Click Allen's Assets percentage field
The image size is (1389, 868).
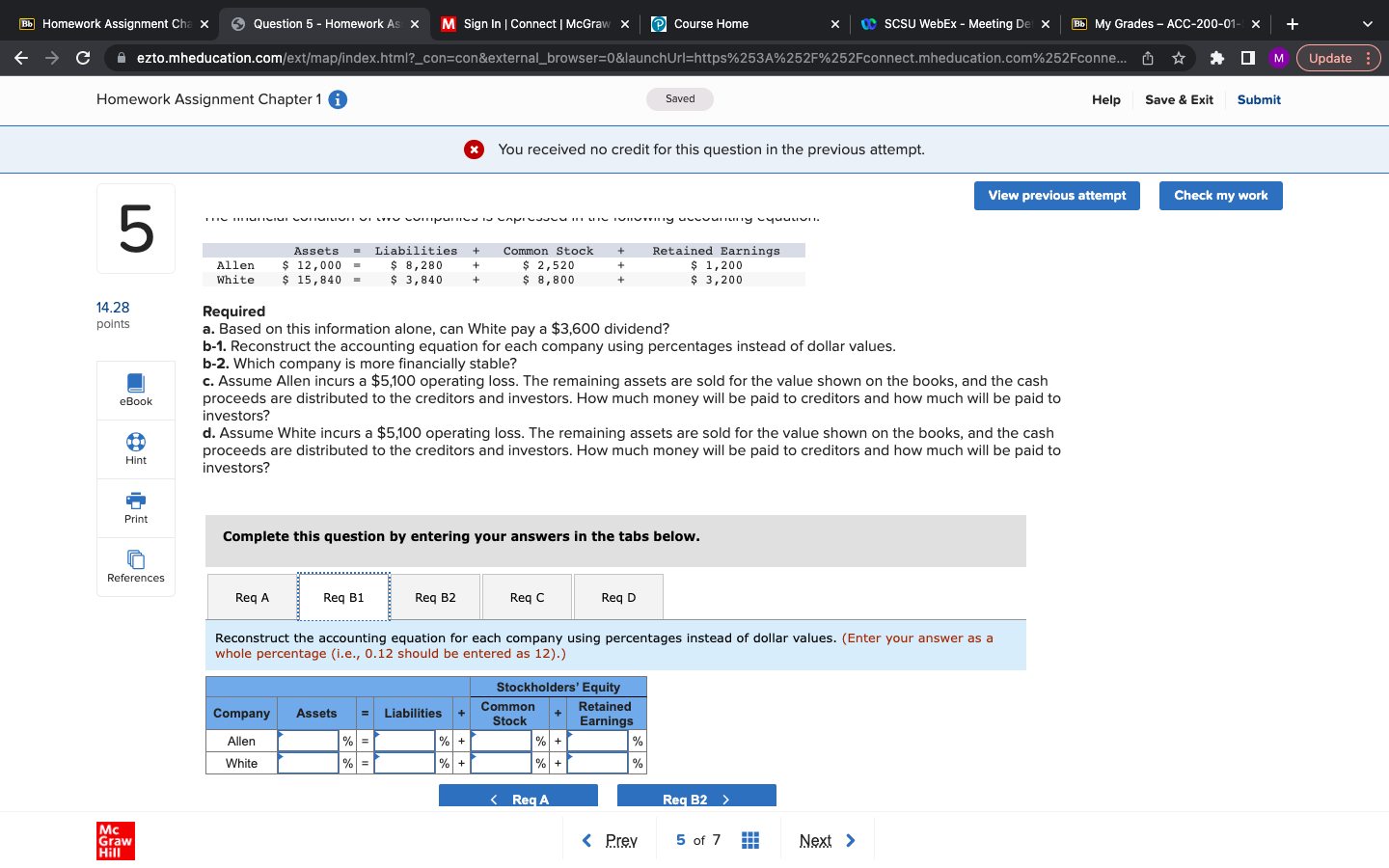309,741
